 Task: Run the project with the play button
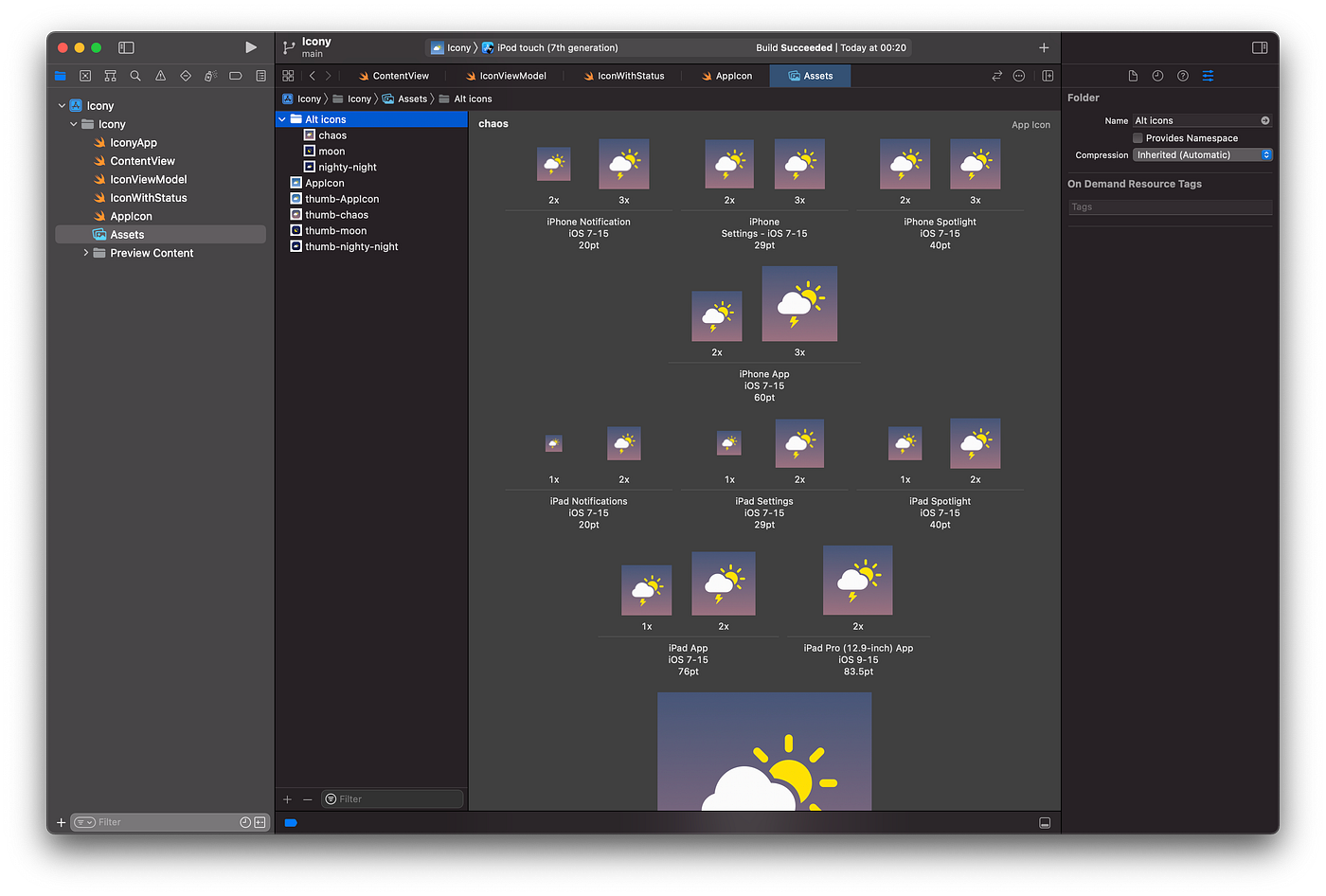tap(251, 47)
